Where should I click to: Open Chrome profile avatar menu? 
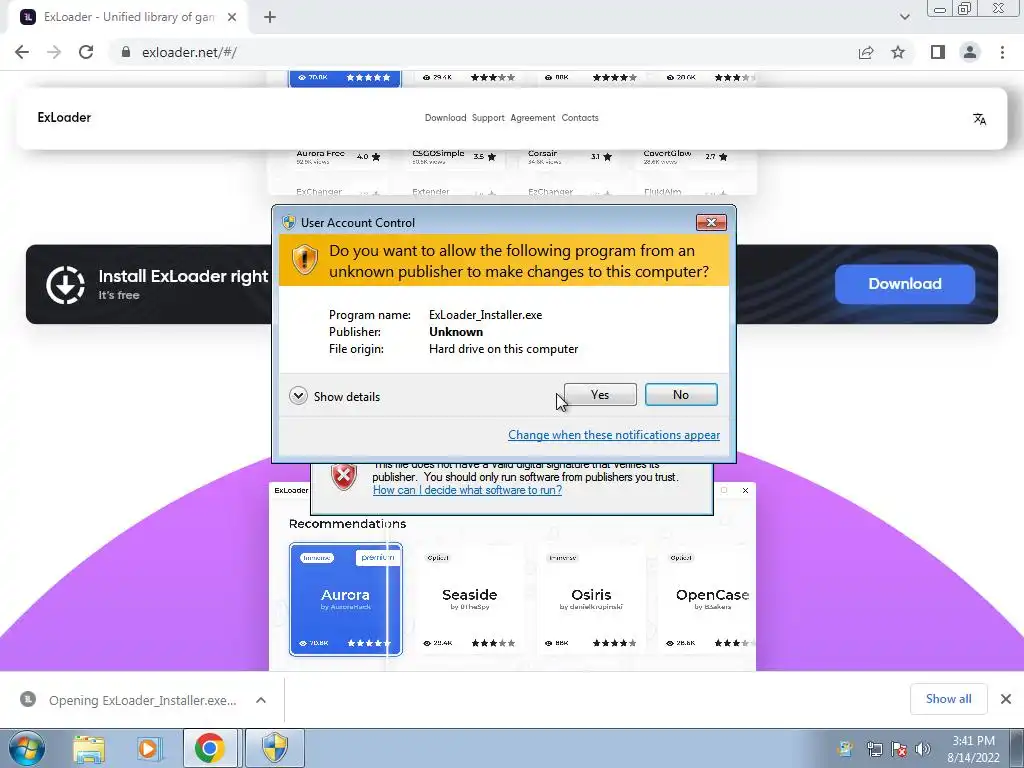coord(970,52)
